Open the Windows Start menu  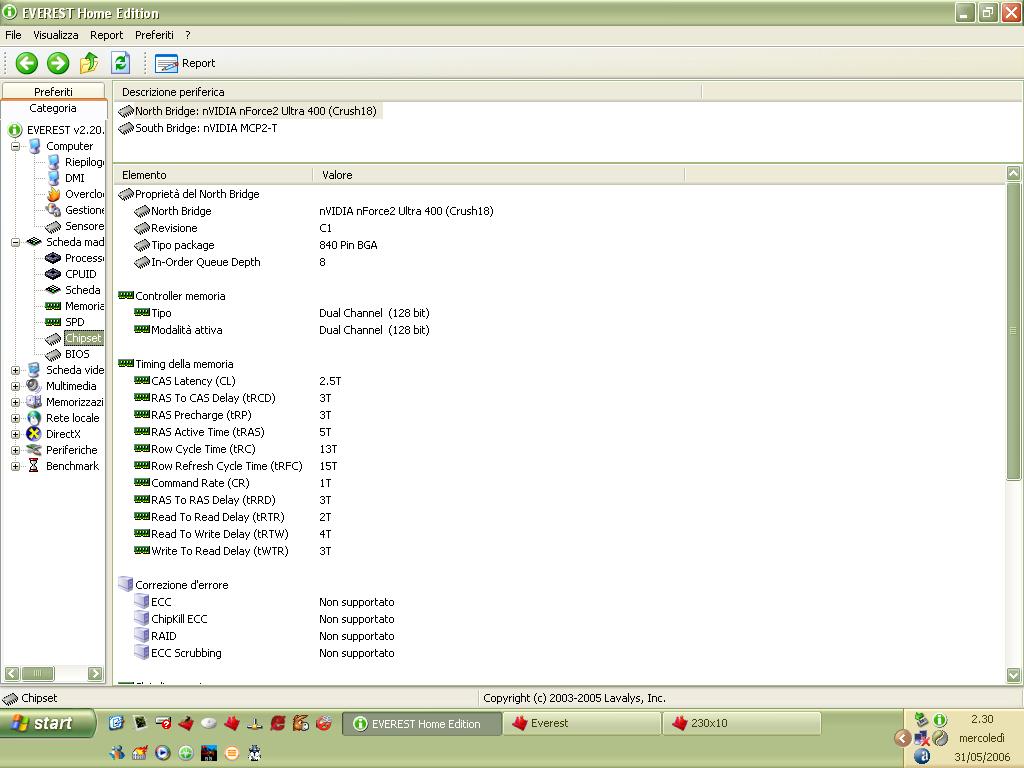point(47,724)
